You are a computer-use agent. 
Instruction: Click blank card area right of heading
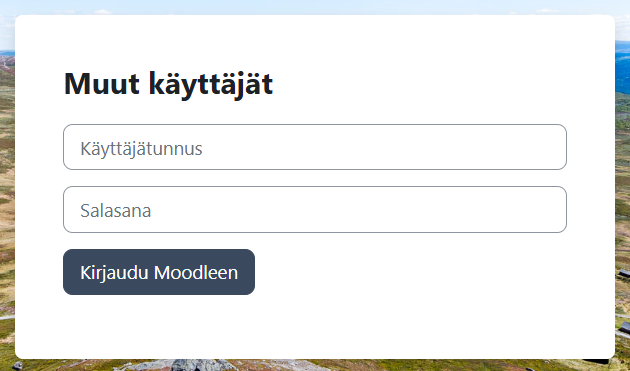click(442, 84)
